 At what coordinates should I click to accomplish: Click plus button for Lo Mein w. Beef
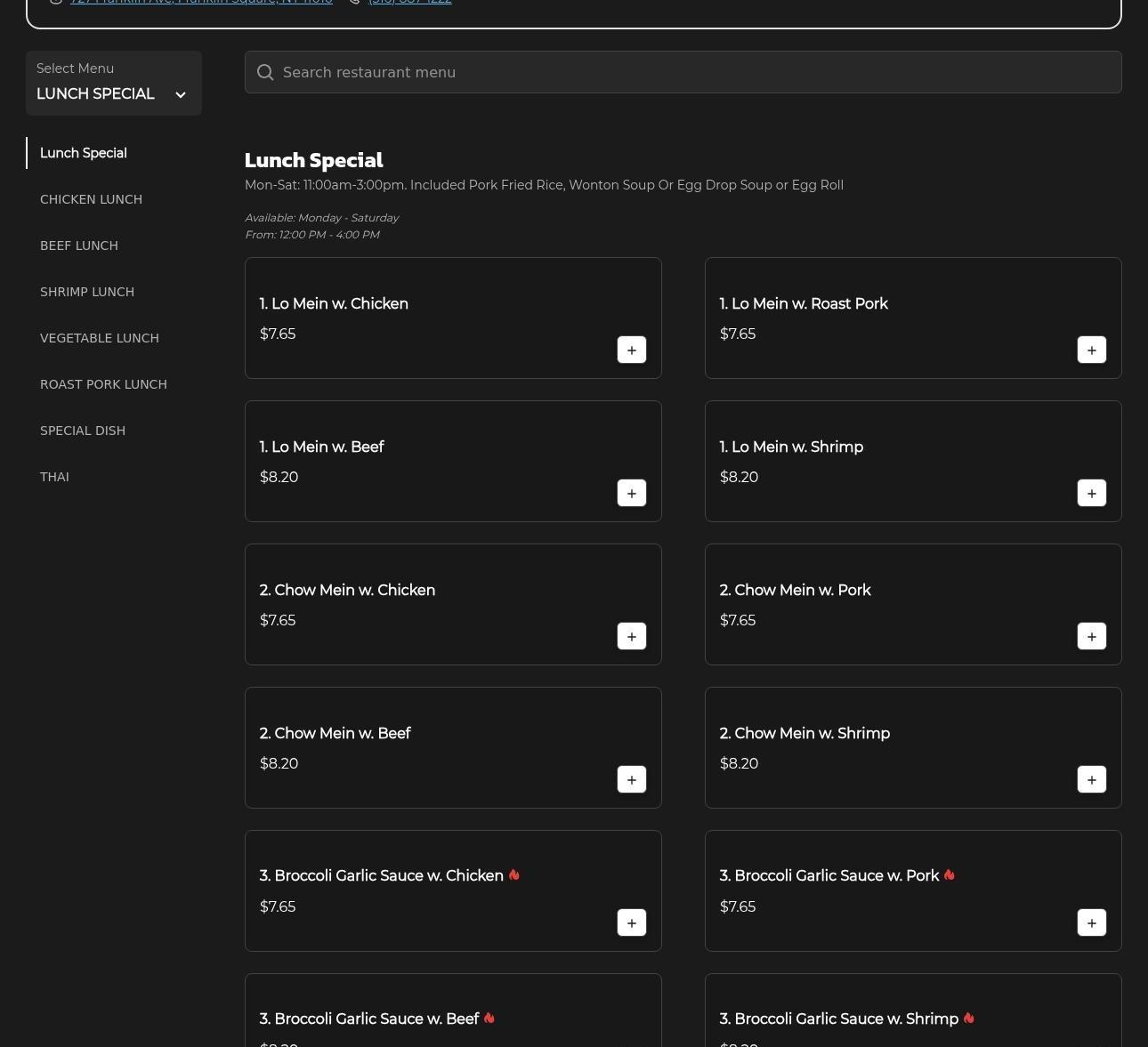[x=631, y=494]
